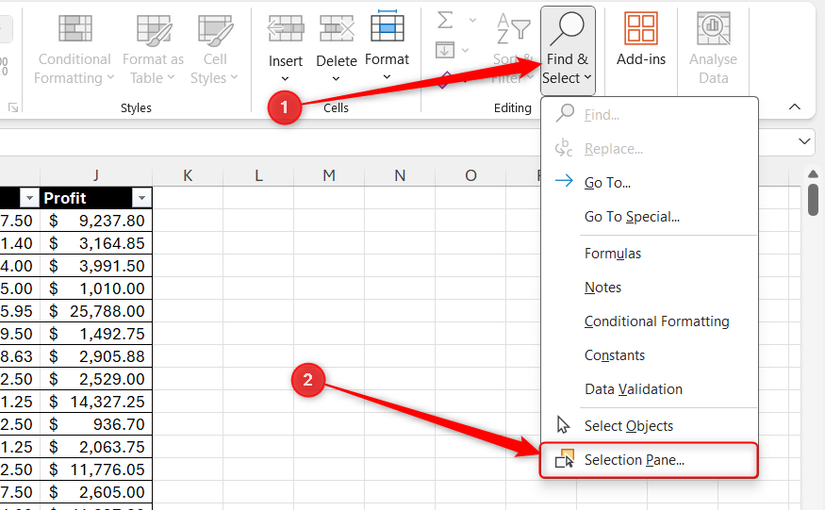Expand Fill dropdown arrow
825x510 pixels.
465,51
